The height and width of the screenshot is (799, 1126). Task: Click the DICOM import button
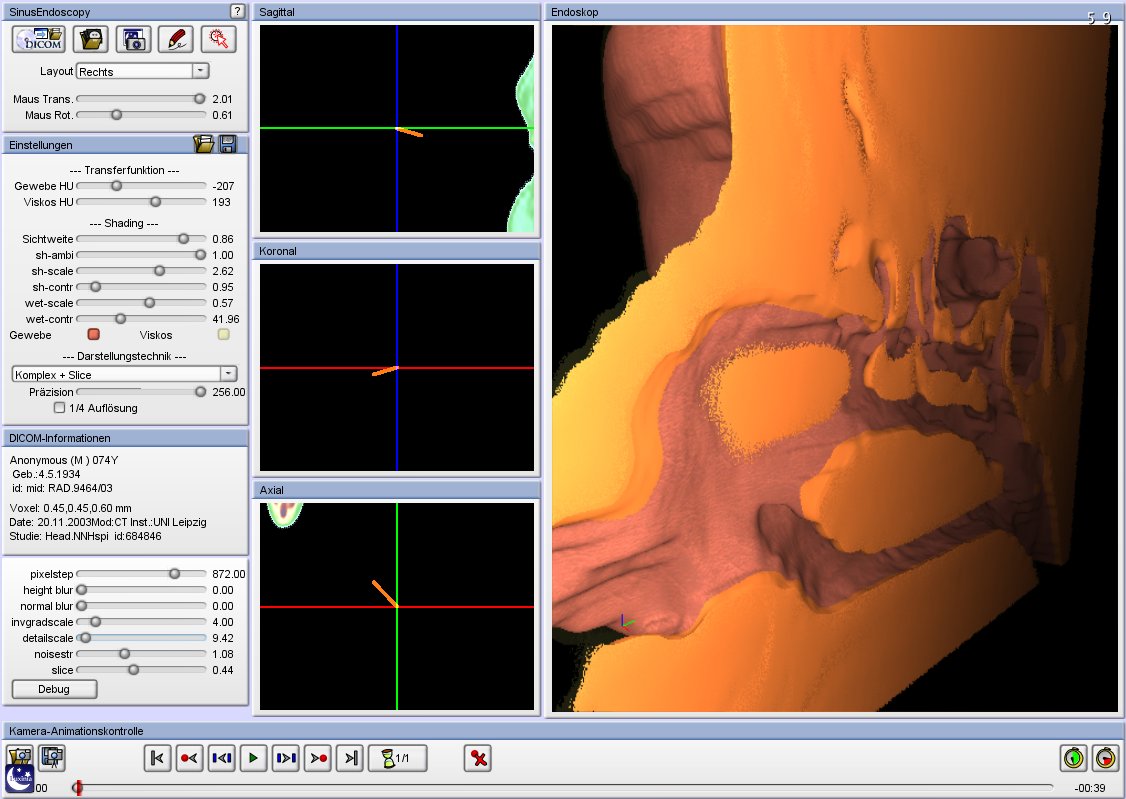click(x=39, y=39)
